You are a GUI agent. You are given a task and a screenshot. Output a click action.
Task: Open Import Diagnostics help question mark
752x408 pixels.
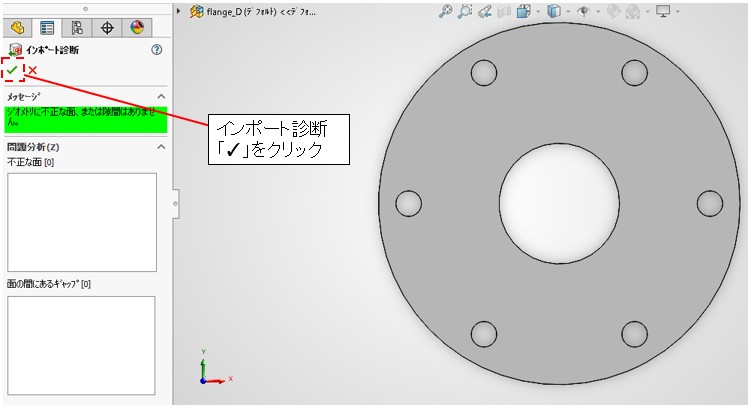(156, 50)
